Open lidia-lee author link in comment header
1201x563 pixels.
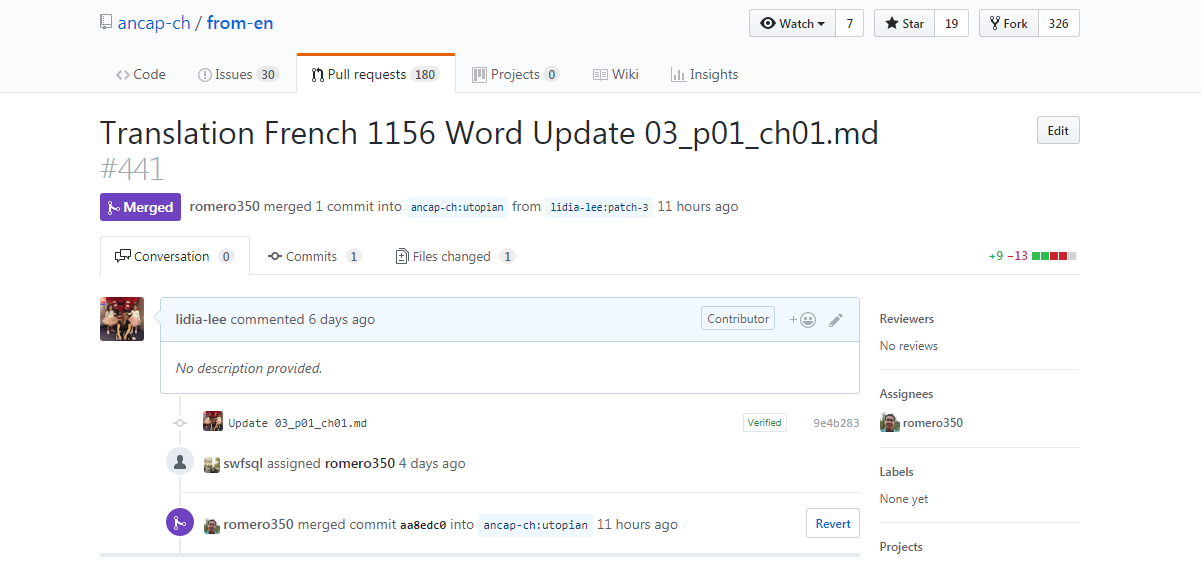[201, 319]
